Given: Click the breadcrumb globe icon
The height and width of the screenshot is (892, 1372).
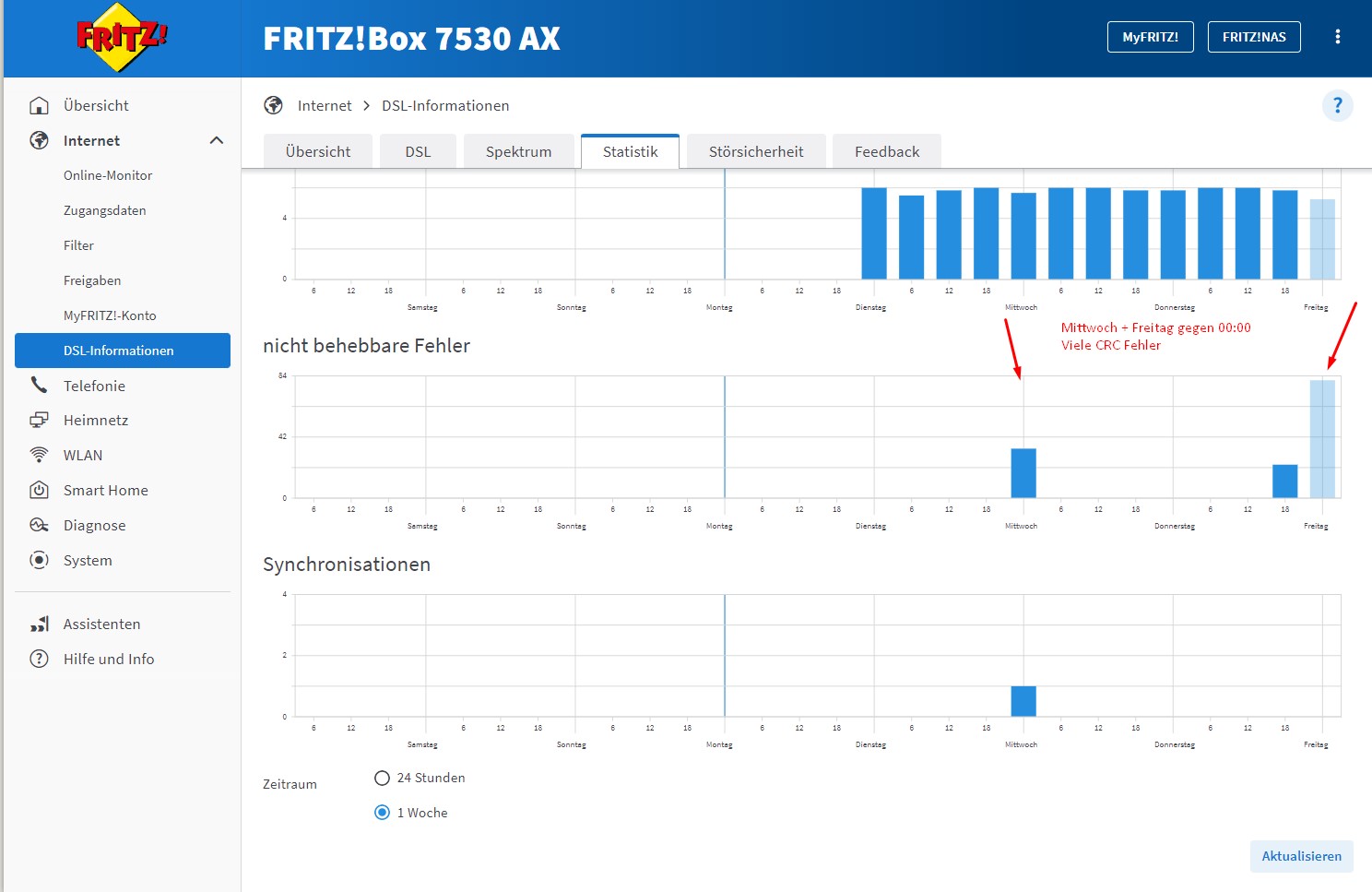Looking at the screenshot, I should coord(273,105).
